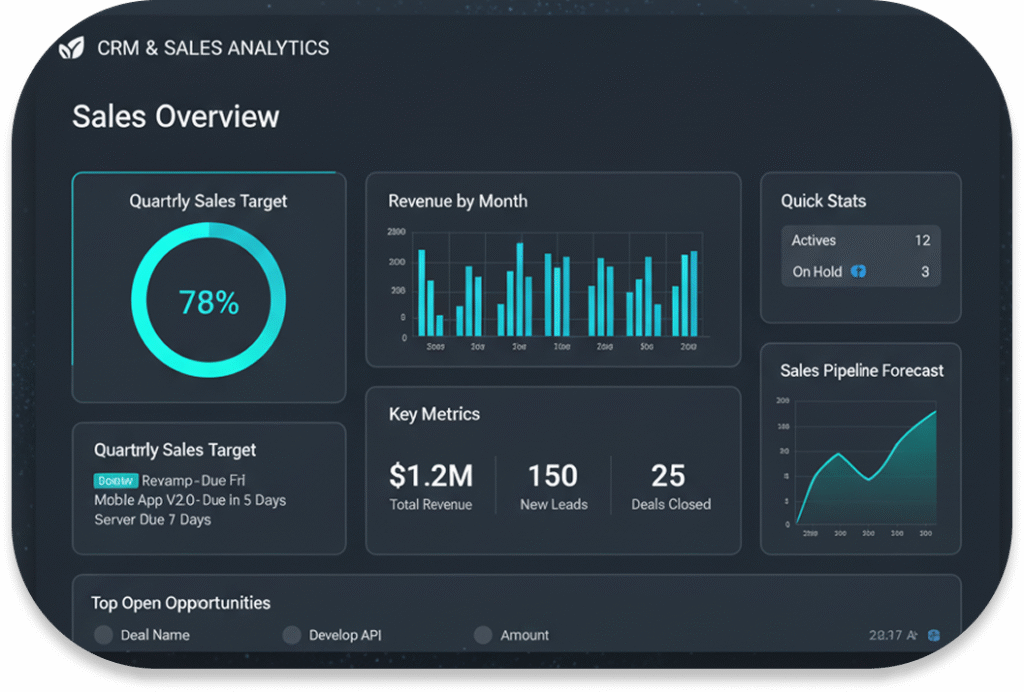
Task: Click the blue icon beside On Hold
Action: click(858, 271)
